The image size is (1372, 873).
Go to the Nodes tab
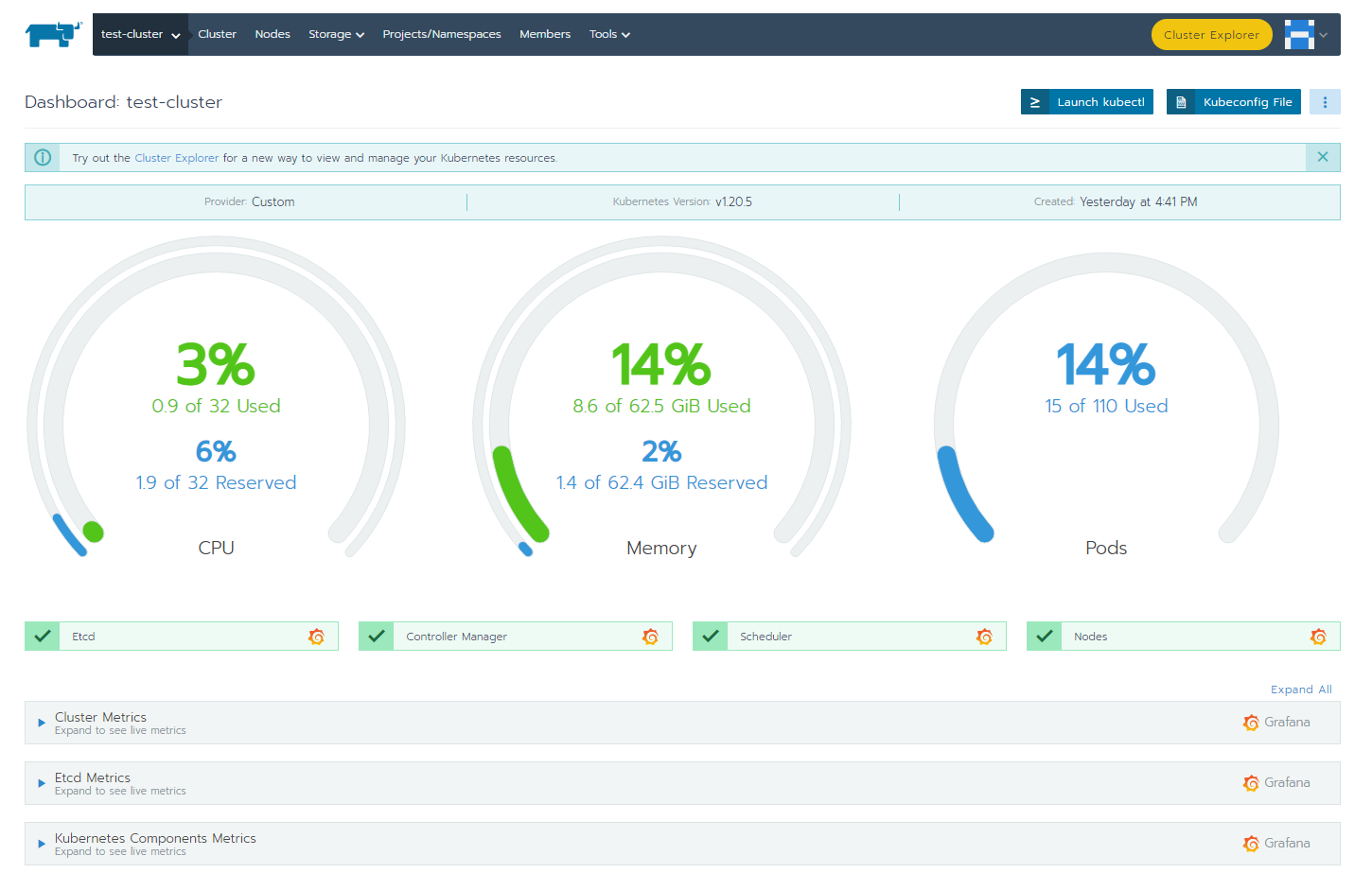pyautogui.click(x=273, y=34)
